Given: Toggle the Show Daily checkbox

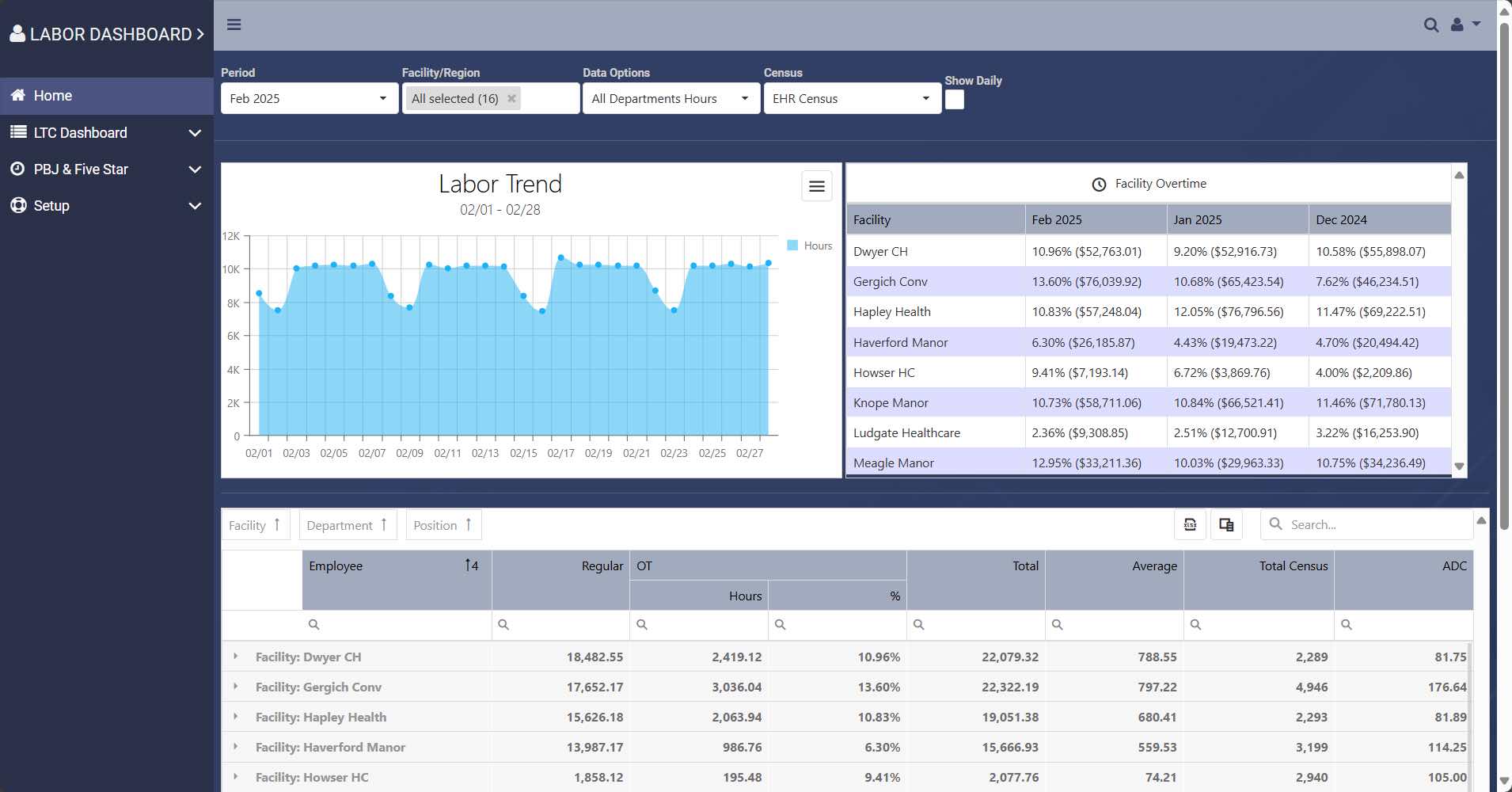Looking at the screenshot, I should [x=955, y=100].
